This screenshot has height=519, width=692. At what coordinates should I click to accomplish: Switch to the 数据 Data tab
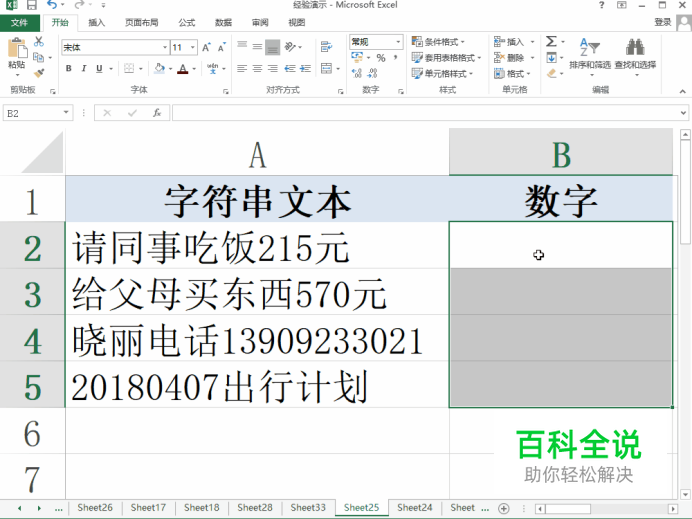point(223,23)
